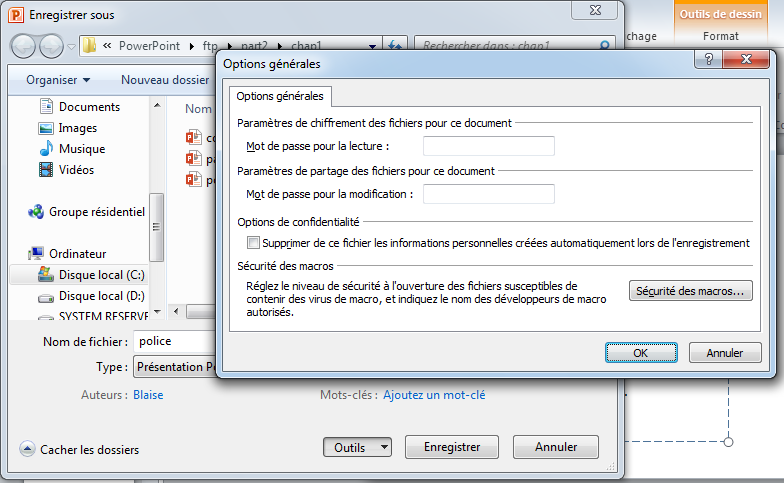Image resolution: width=784 pixels, height=483 pixels.
Task: Select Ordinateur in the navigation pane
Action: [x=68, y=254]
